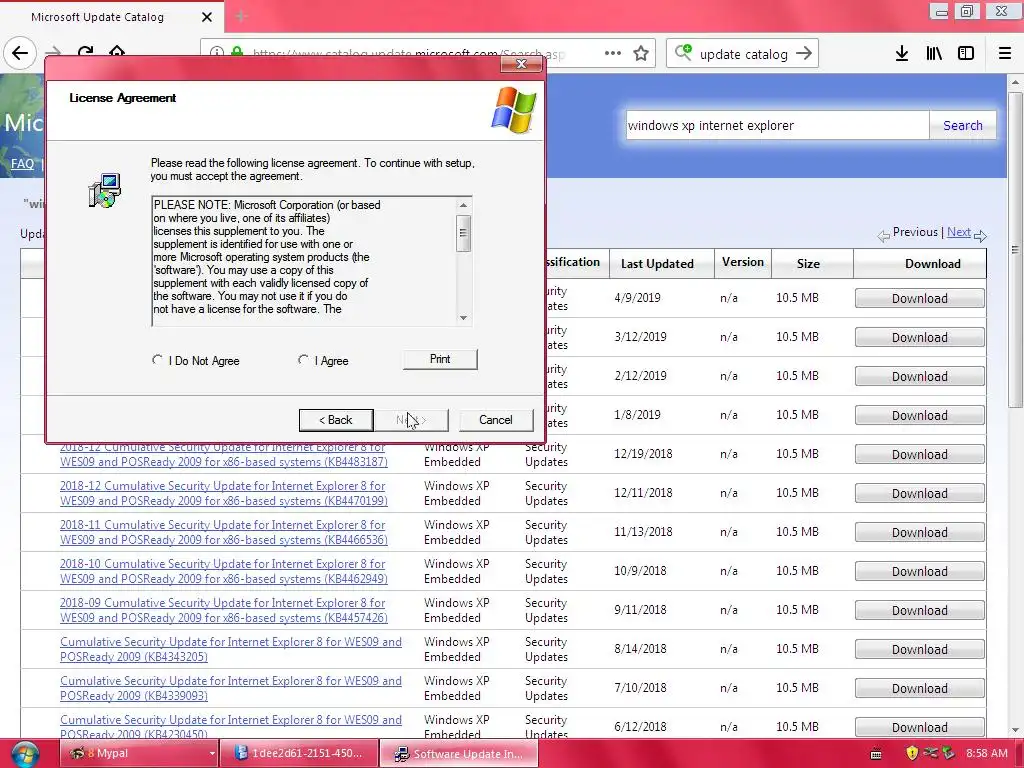Download the 4/9/2019 update

tap(920, 298)
